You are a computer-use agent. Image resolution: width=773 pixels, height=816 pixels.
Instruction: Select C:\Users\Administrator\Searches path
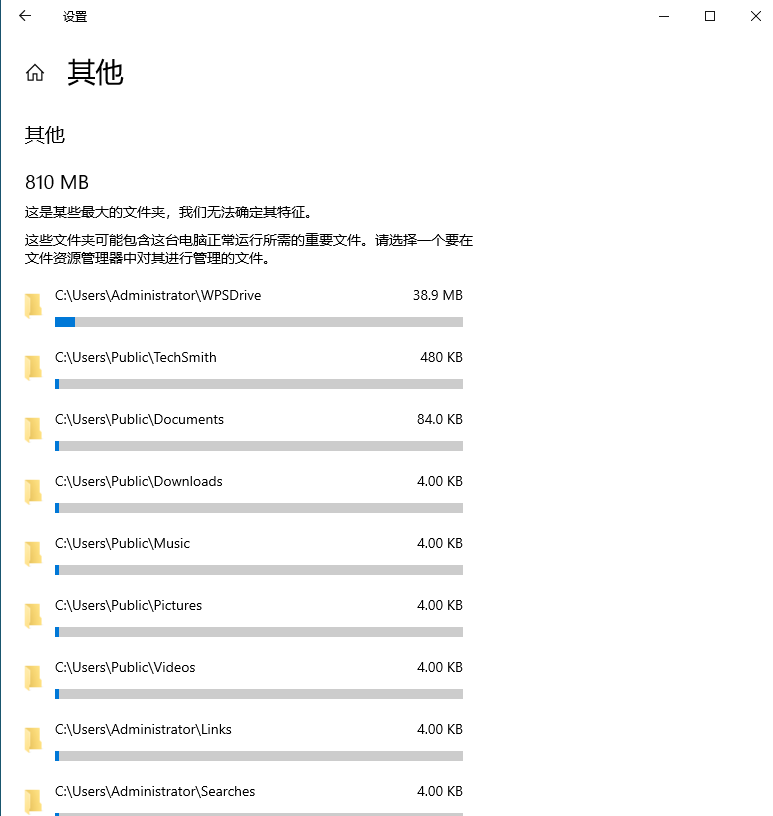click(x=155, y=791)
